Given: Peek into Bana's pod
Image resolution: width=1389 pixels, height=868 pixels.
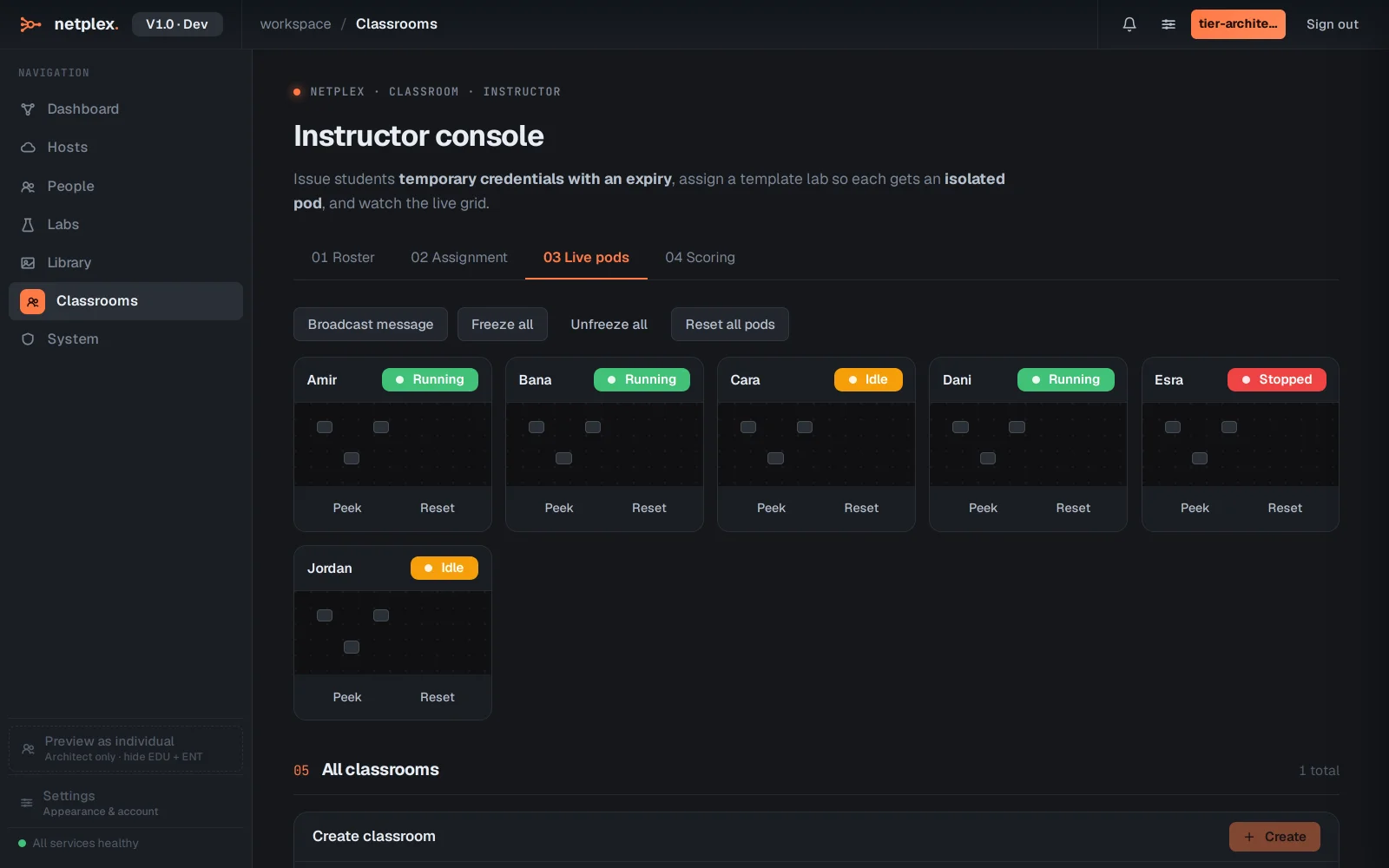Looking at the screenshot, I should click(x=559, y=509).
